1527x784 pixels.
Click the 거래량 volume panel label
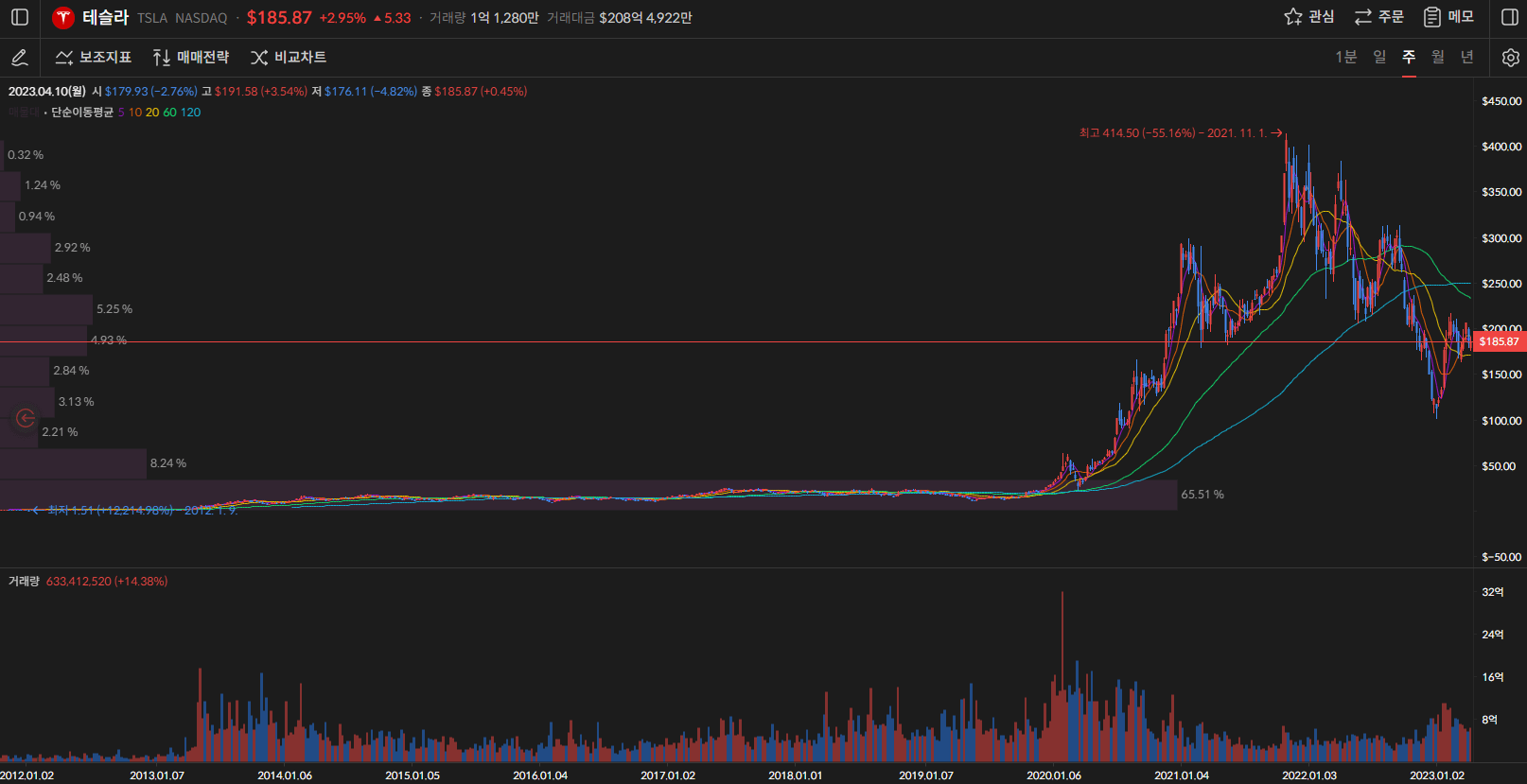24,581
